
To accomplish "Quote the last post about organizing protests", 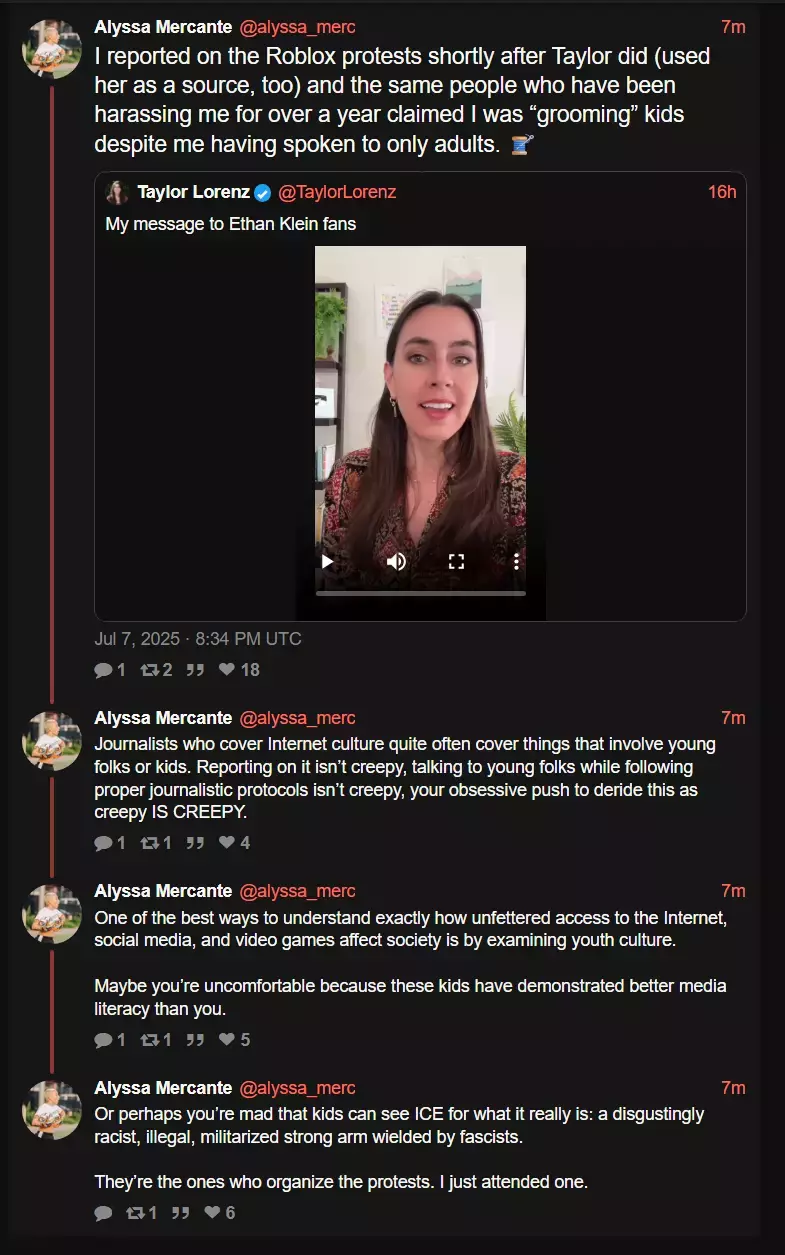I will coord(180,1213).
